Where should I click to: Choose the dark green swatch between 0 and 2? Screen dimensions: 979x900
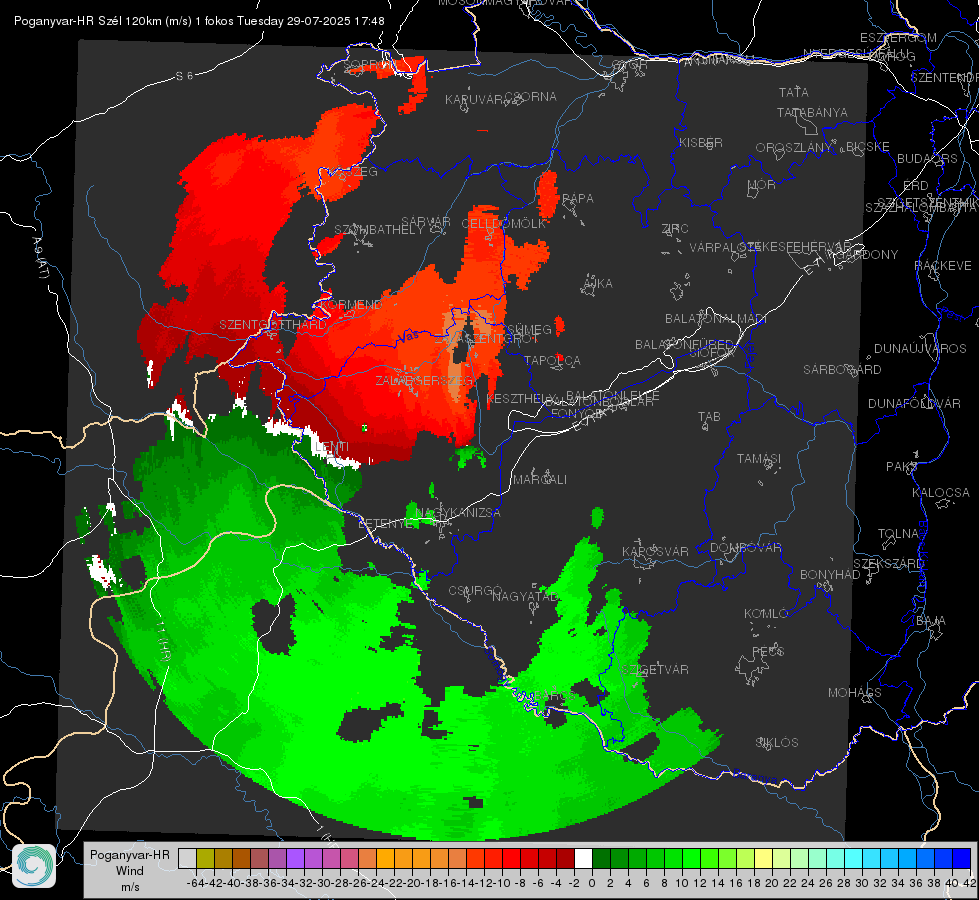pyautogui.click(x=601, y=858)
